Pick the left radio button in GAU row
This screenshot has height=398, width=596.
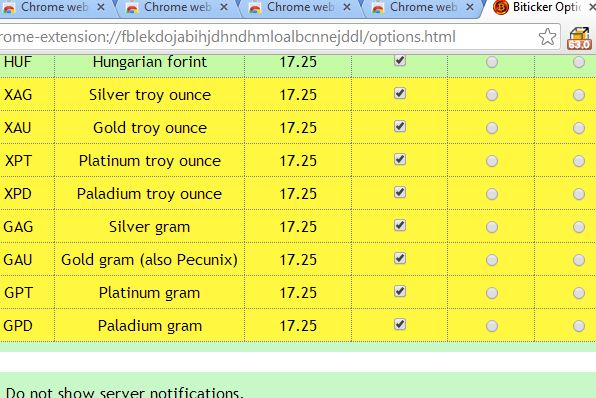click(x=492, y=260)
